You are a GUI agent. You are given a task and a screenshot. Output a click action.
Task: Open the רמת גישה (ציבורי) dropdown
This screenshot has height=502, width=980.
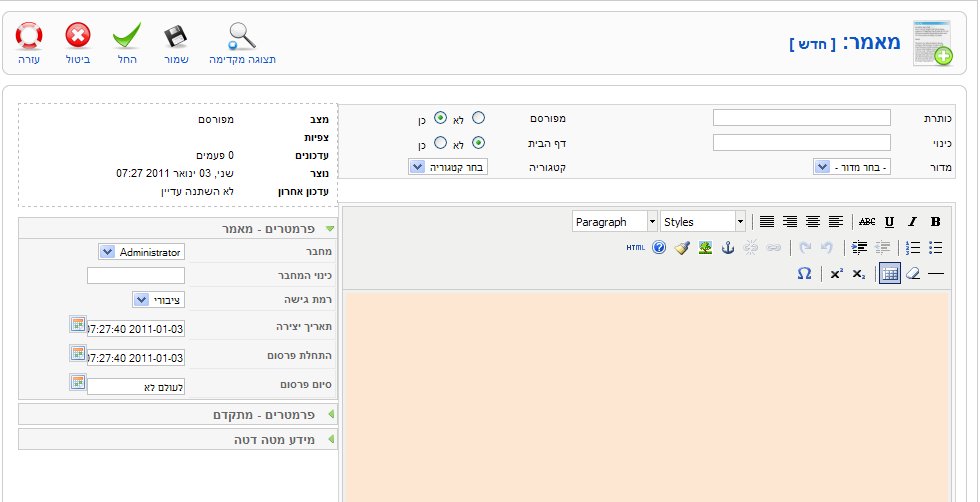point(159,300)
